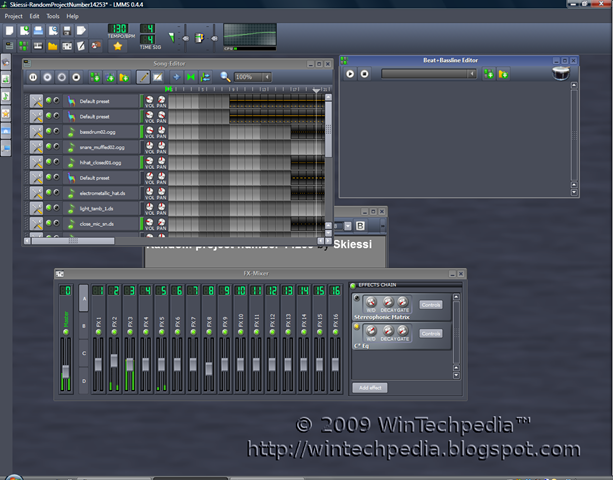Stop playback in Beat+Bassline Editor
The image size is (613, 480).
point(364,73)
